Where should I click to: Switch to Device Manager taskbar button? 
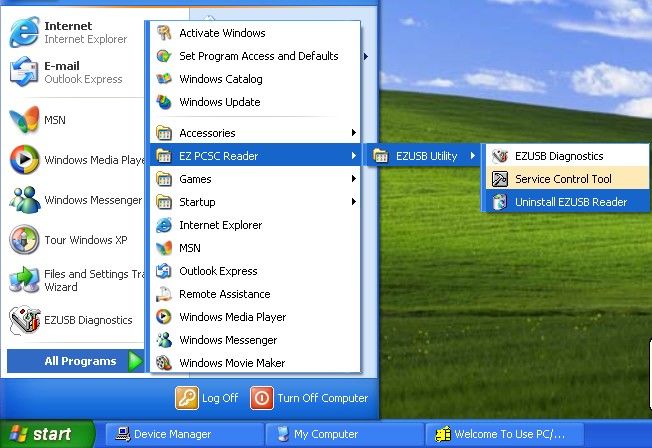185,434
